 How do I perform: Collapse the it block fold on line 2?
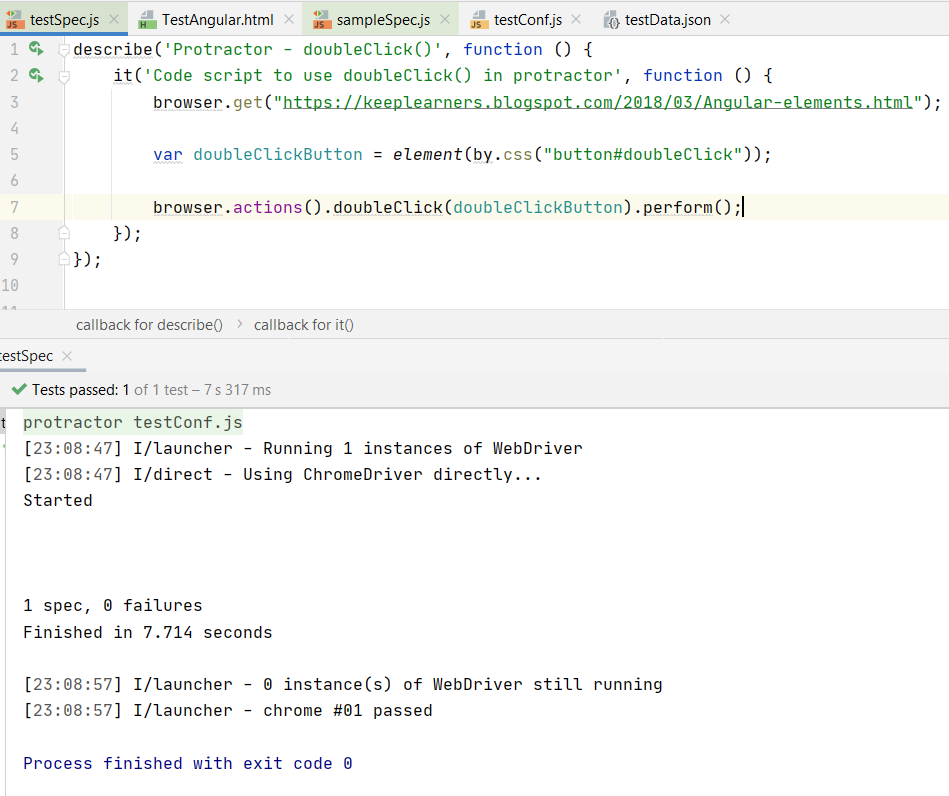[64, 76]
